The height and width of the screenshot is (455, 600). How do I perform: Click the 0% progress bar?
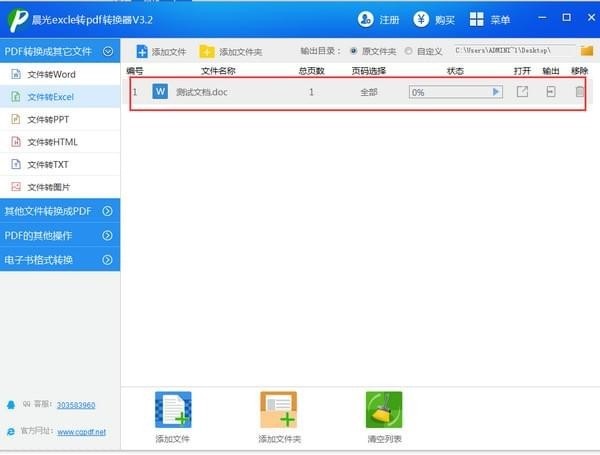click(x=456, y=92)
